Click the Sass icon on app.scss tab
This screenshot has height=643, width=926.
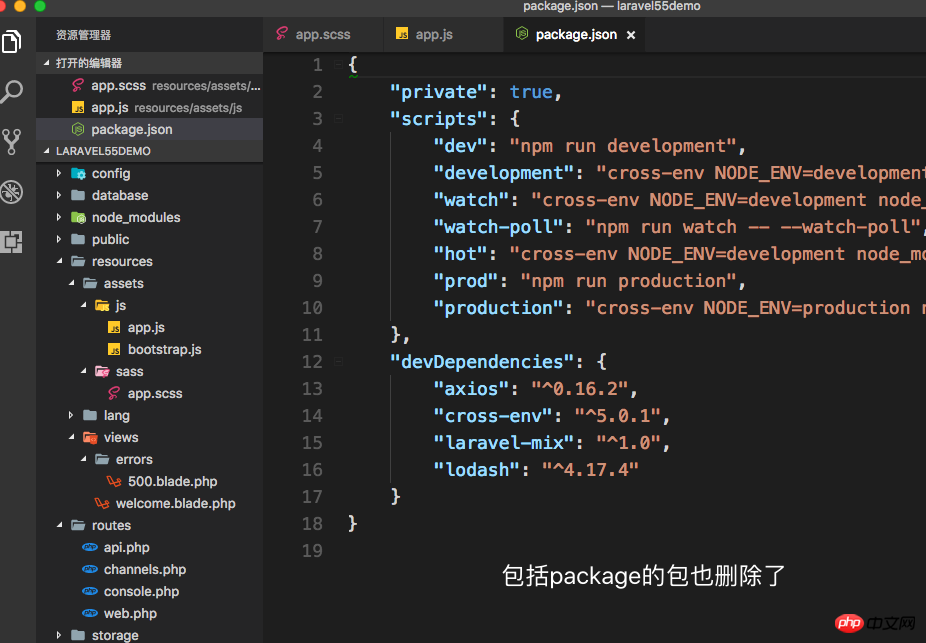coord(282,34)
